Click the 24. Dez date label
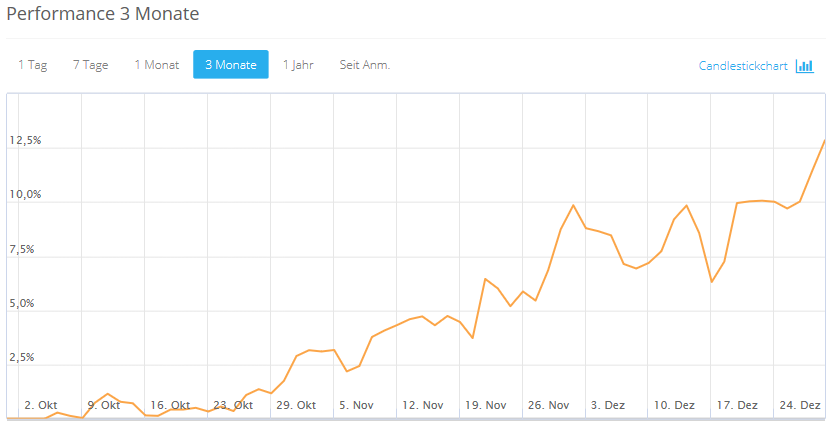The width and height of the screenshot is (834, 429). (x=800, y=405)
